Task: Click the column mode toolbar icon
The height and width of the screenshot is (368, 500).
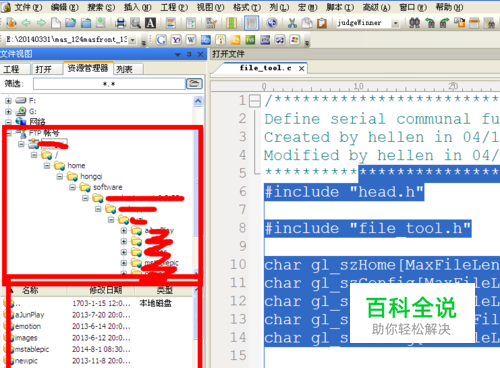Action: [x=231, y=23]
